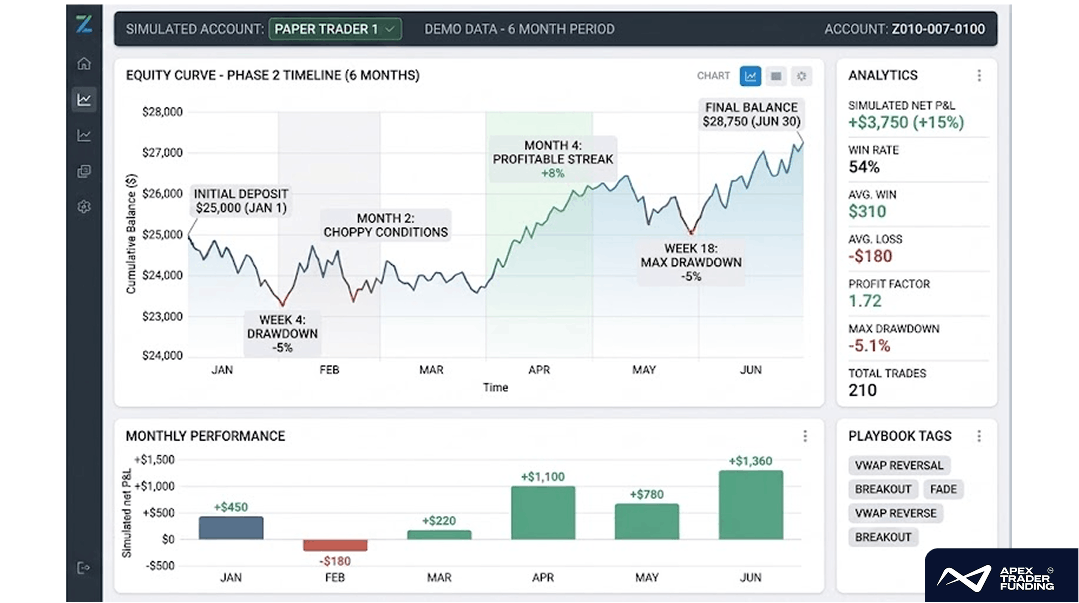Click the Z logo in sidebar

[x=84, y=25]
